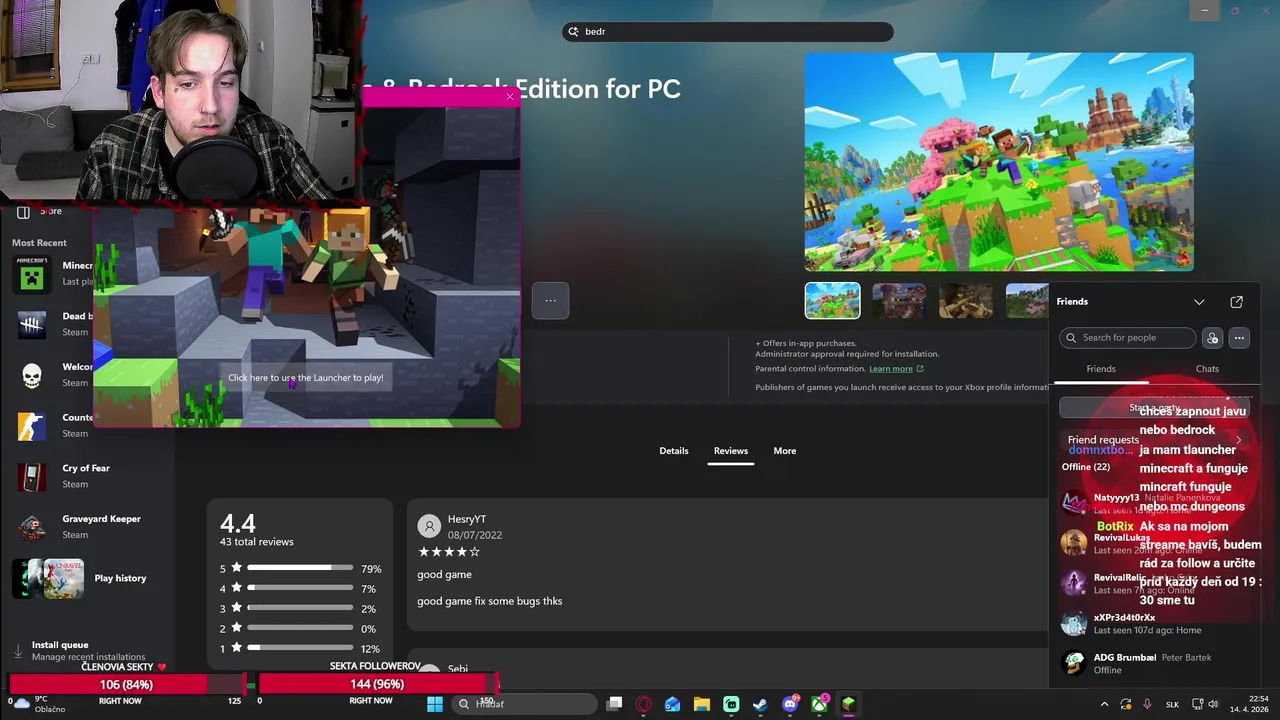The image size is (1280, 720).
Task: Expand Friend requests arrow
Action: (1239, 440)
